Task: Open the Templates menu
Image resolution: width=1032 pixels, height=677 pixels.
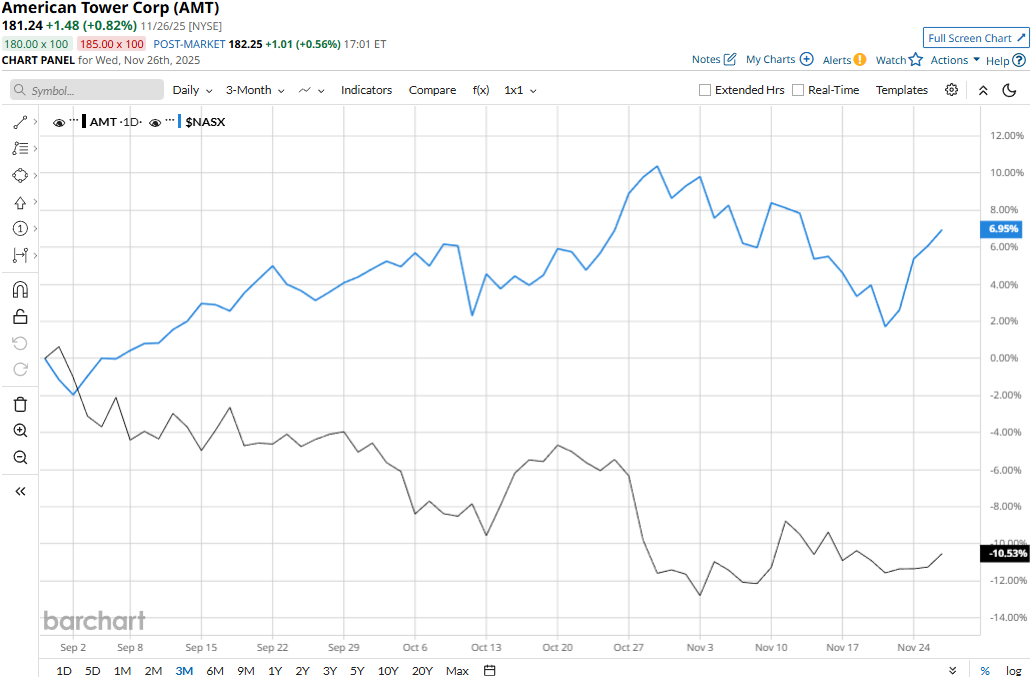Action: click(901, 90)
